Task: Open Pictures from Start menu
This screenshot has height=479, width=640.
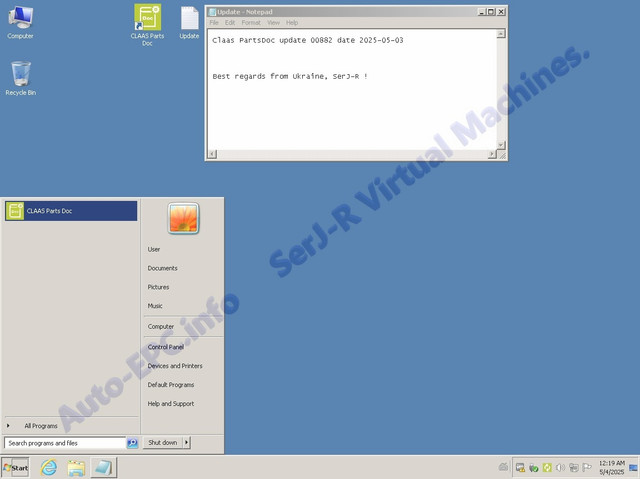Action: [158, 287]
